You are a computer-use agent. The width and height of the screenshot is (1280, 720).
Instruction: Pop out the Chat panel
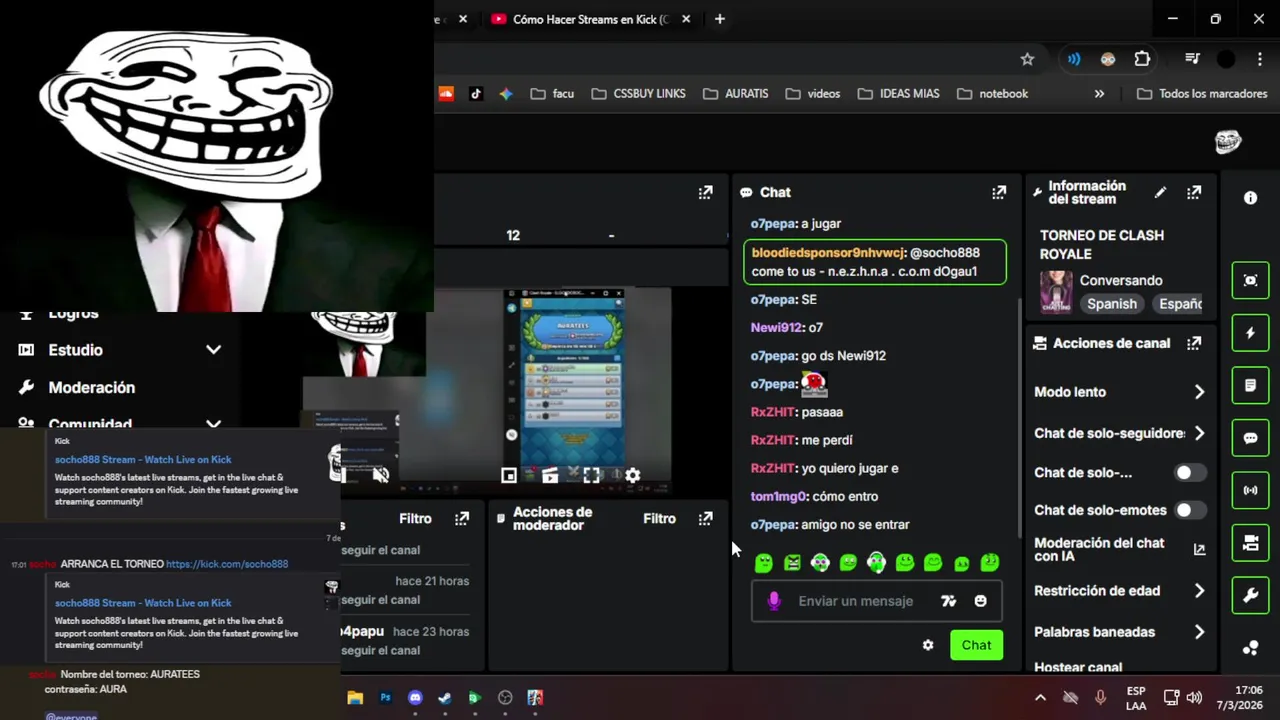click(998, 192)
